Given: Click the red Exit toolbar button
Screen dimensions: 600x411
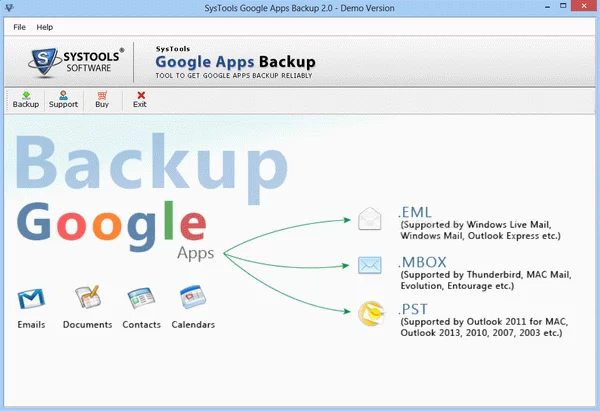Looking at the screenshot, I should pyautogui.click(x=140, y=100).
